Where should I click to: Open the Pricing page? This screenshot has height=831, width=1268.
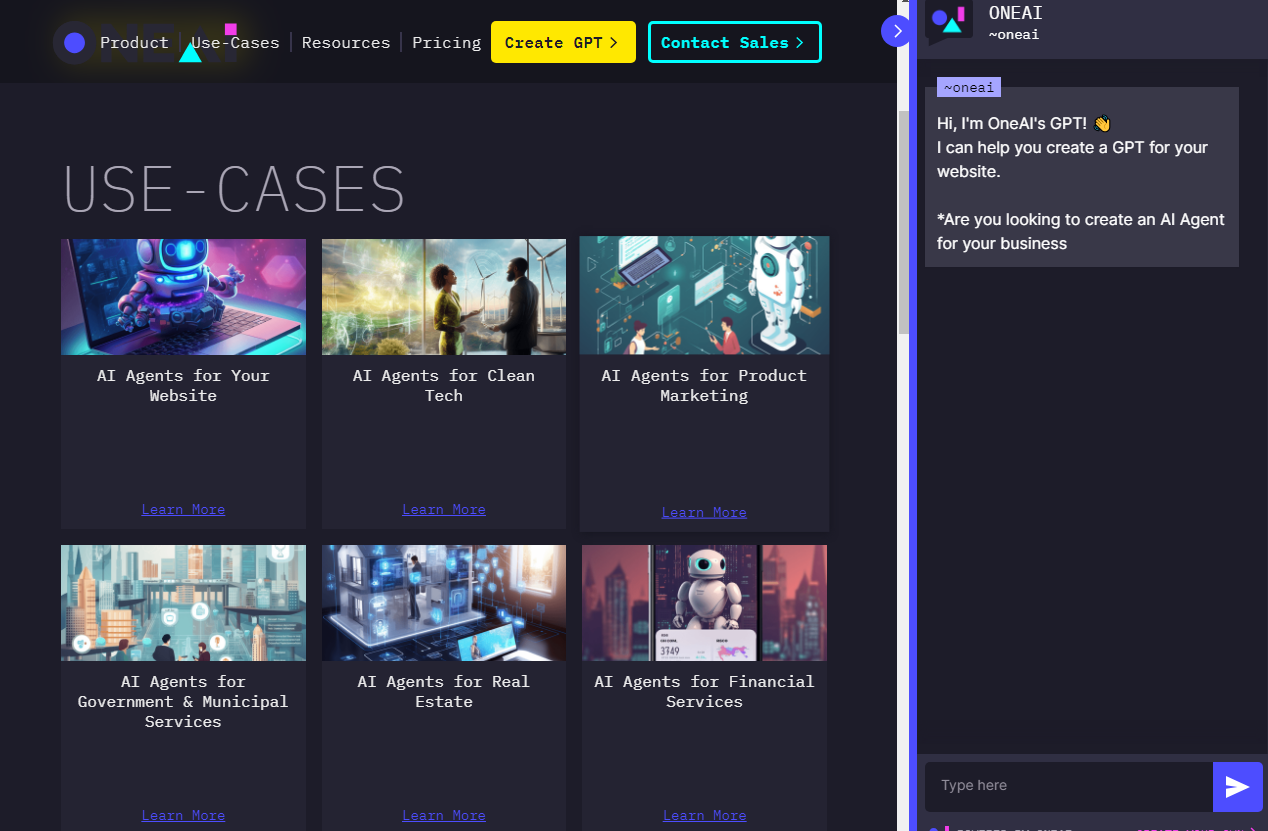(446, 43)
